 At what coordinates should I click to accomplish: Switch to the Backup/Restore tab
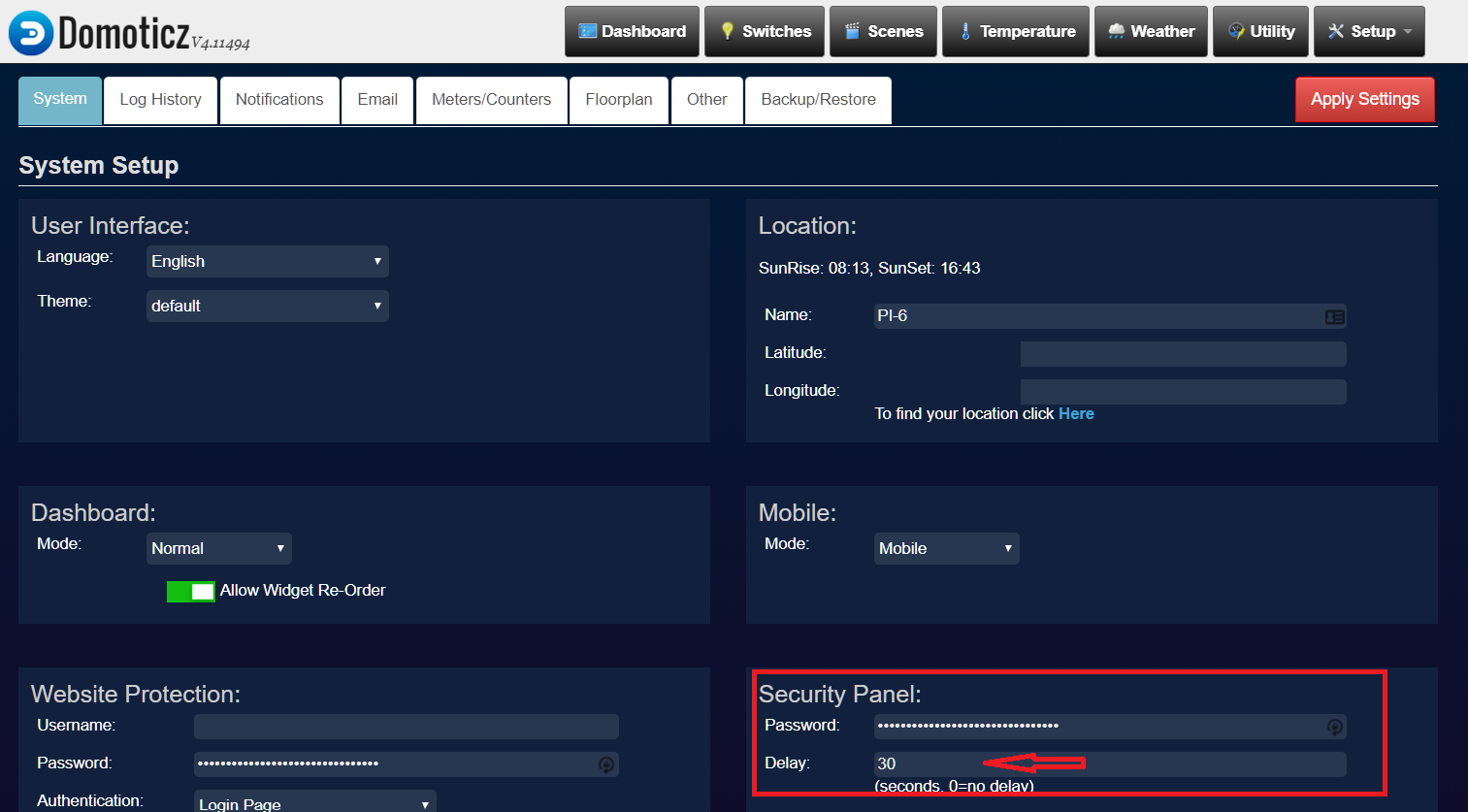point(818,100)
